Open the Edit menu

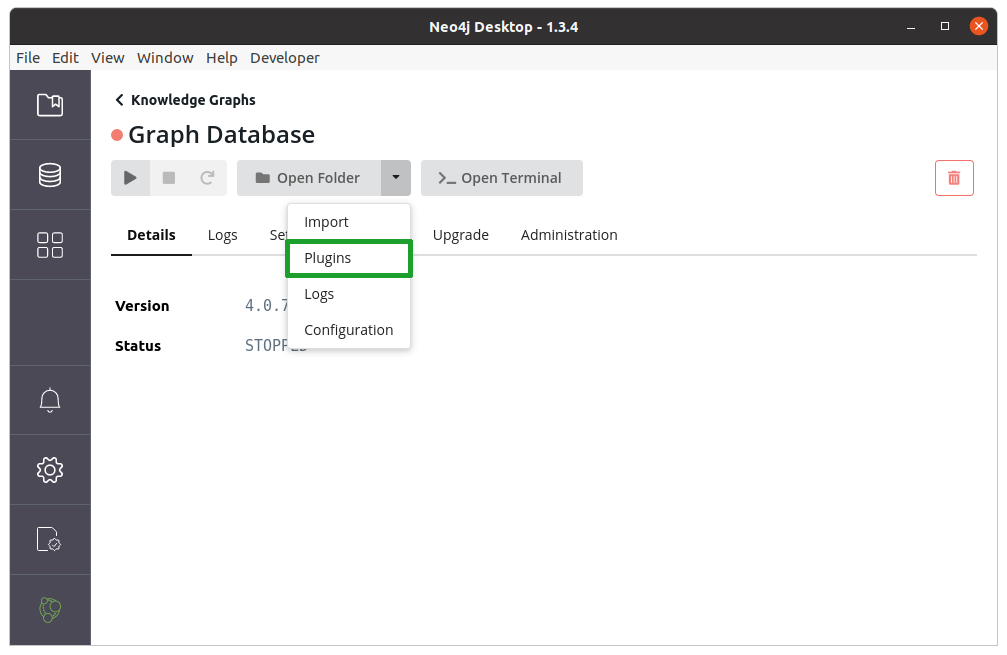[66, 58]
